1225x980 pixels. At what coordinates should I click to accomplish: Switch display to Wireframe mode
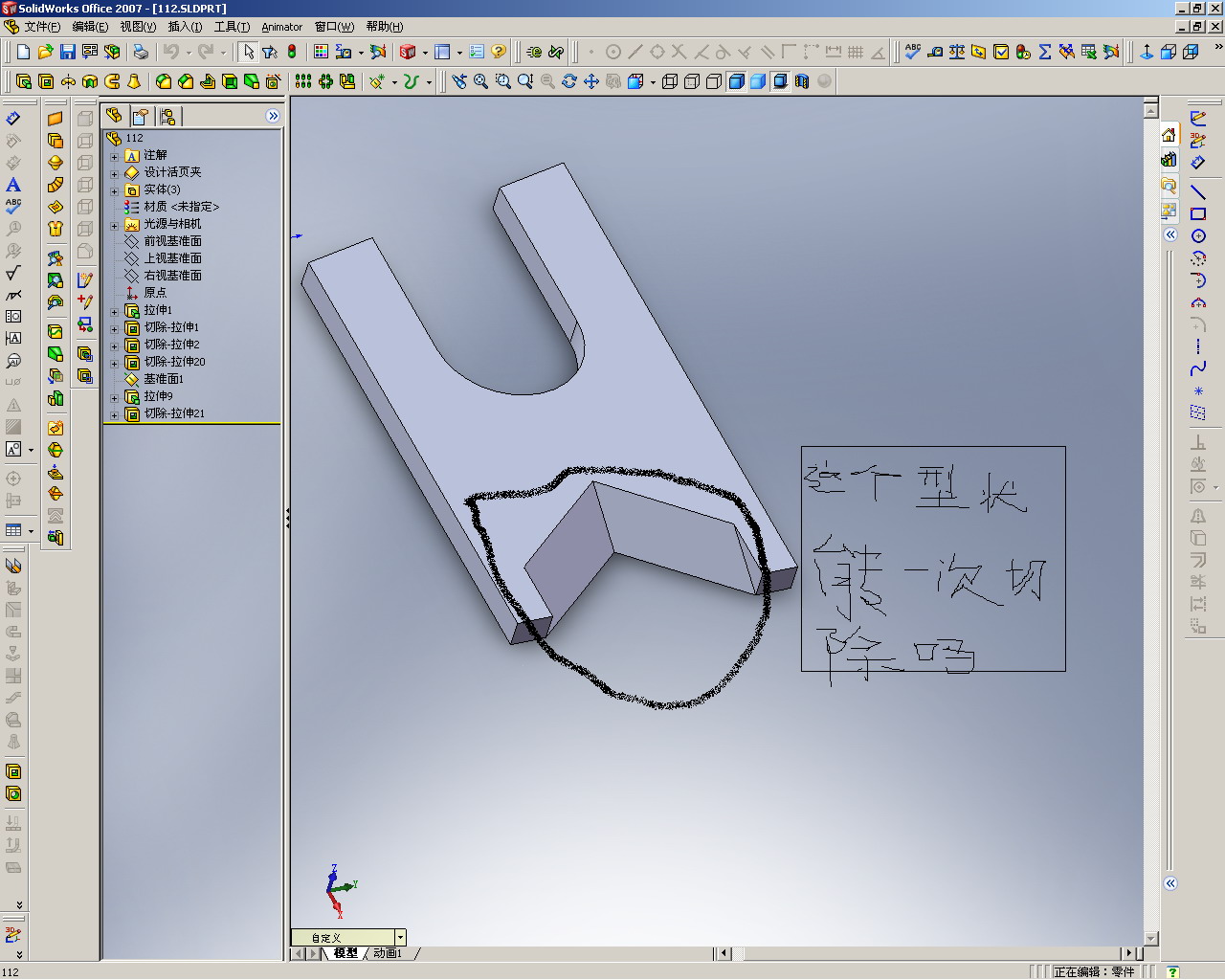coord(670,81)
